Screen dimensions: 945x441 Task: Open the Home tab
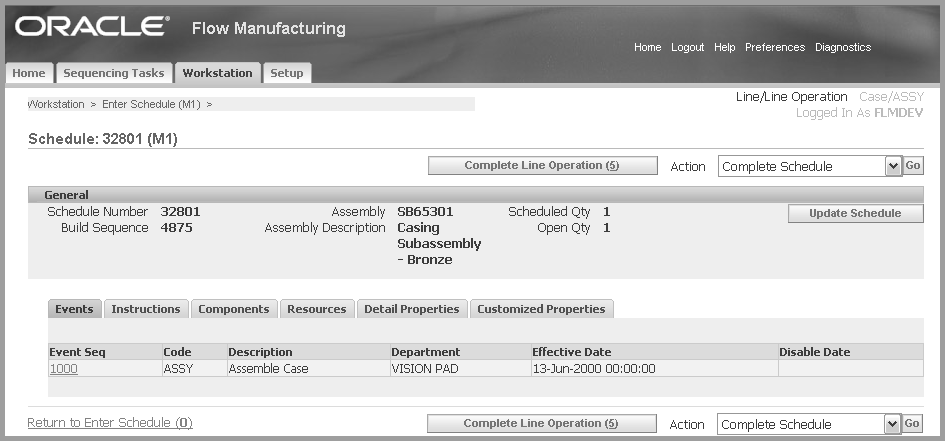(29, 73)
